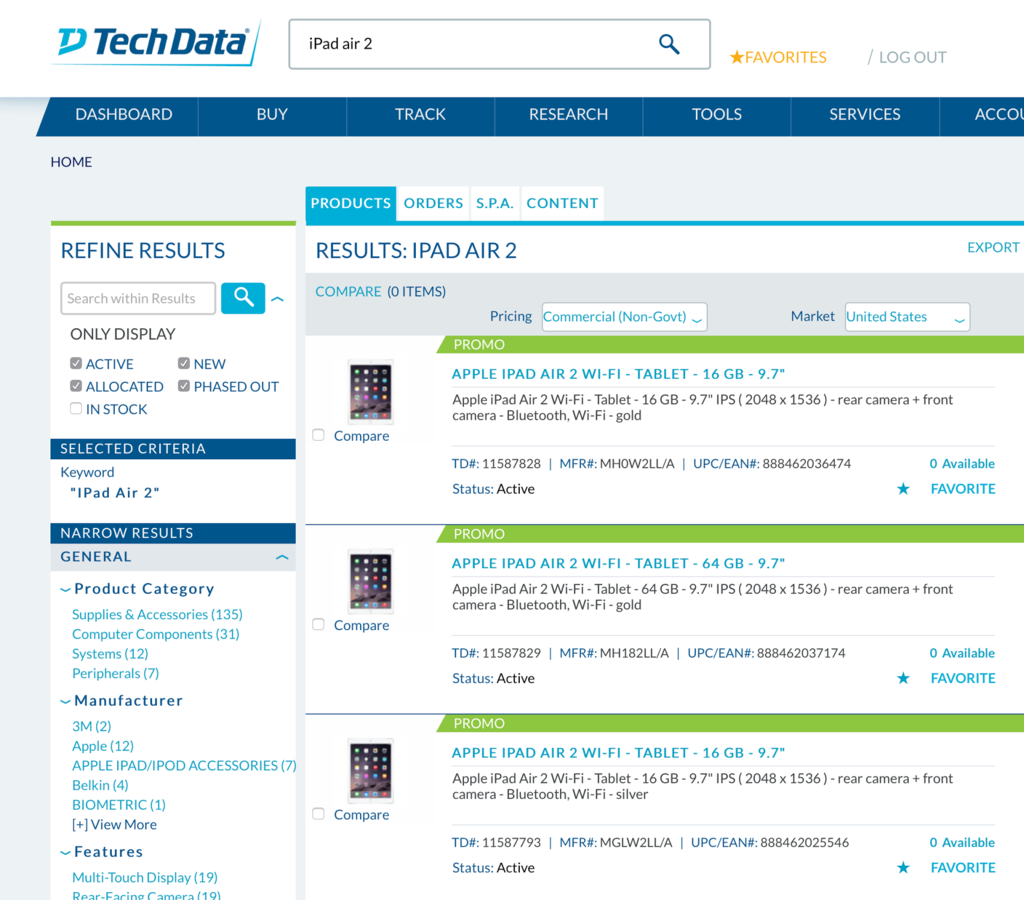Click the Export link
Viewport: 1024px width, 900px height.
(x=993, y=248)
